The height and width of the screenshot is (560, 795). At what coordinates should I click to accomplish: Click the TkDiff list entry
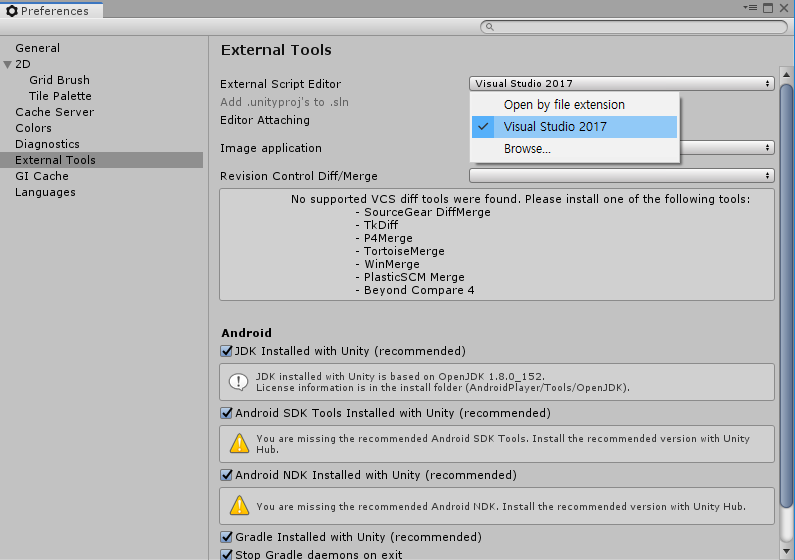[x=381, y=225]
